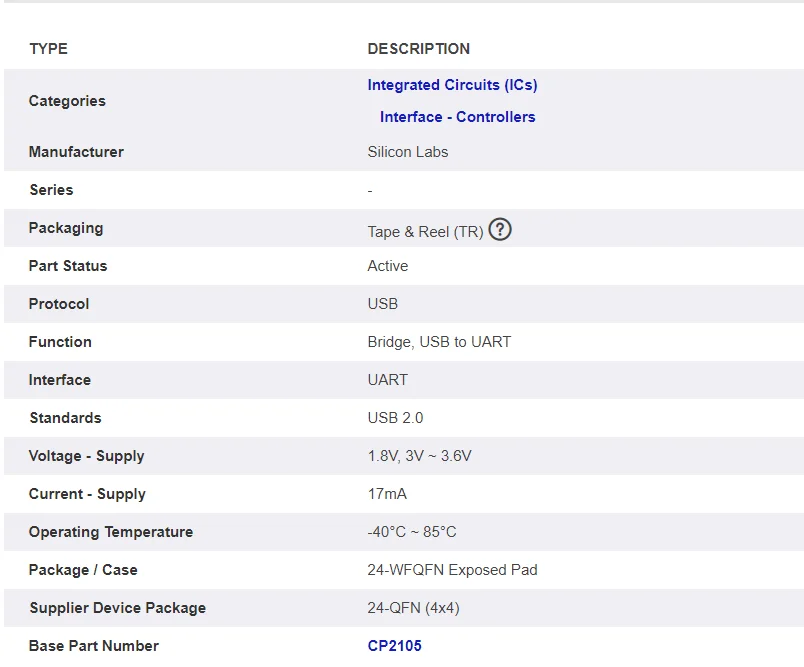Select the Package / Case value 24-WFQFN
Screen dimensions: 804x667
453,570
